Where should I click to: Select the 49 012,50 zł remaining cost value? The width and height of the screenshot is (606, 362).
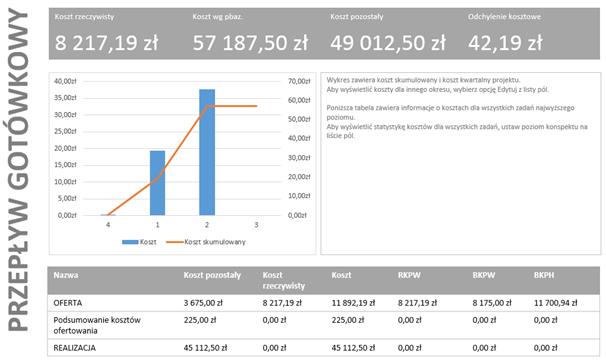(x=388, y=43)
